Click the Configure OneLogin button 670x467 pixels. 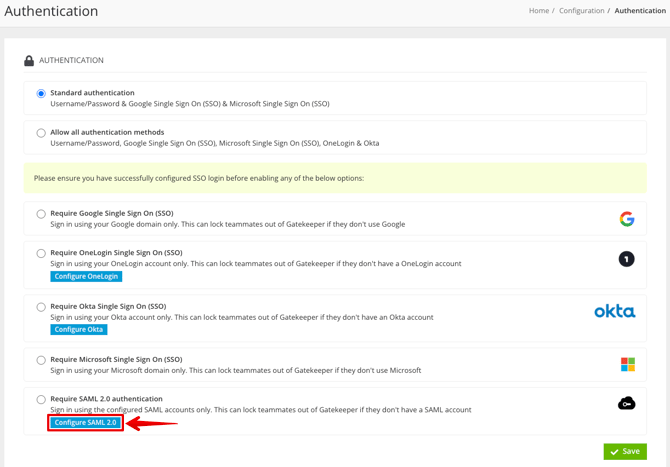point(86,276)
